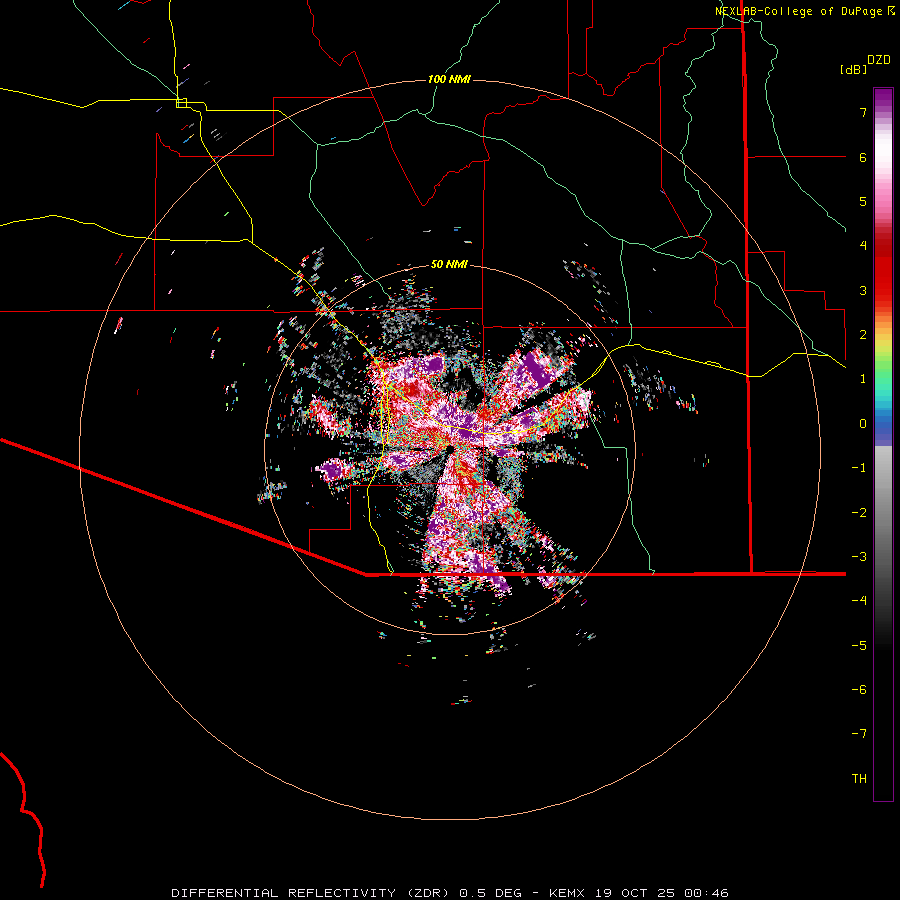Click the purple top segment of the colorbar
Screen dimensions: 900x900
(883, 99)
